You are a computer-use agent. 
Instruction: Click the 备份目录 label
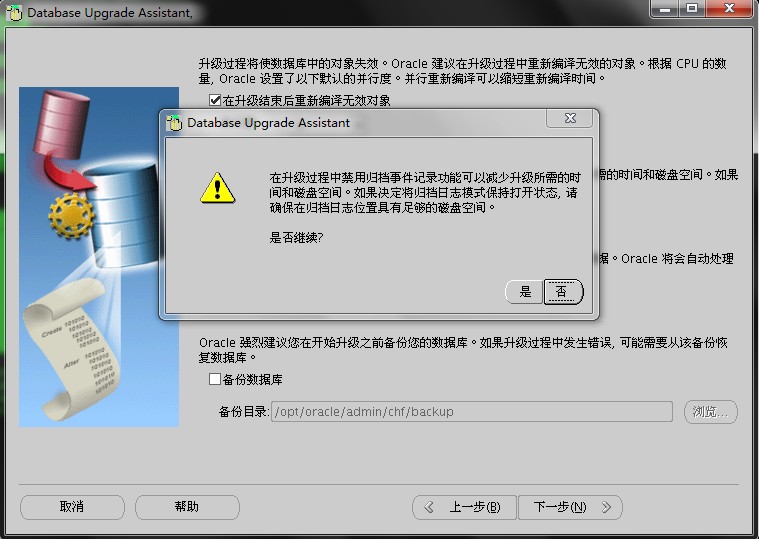[243, 412]
